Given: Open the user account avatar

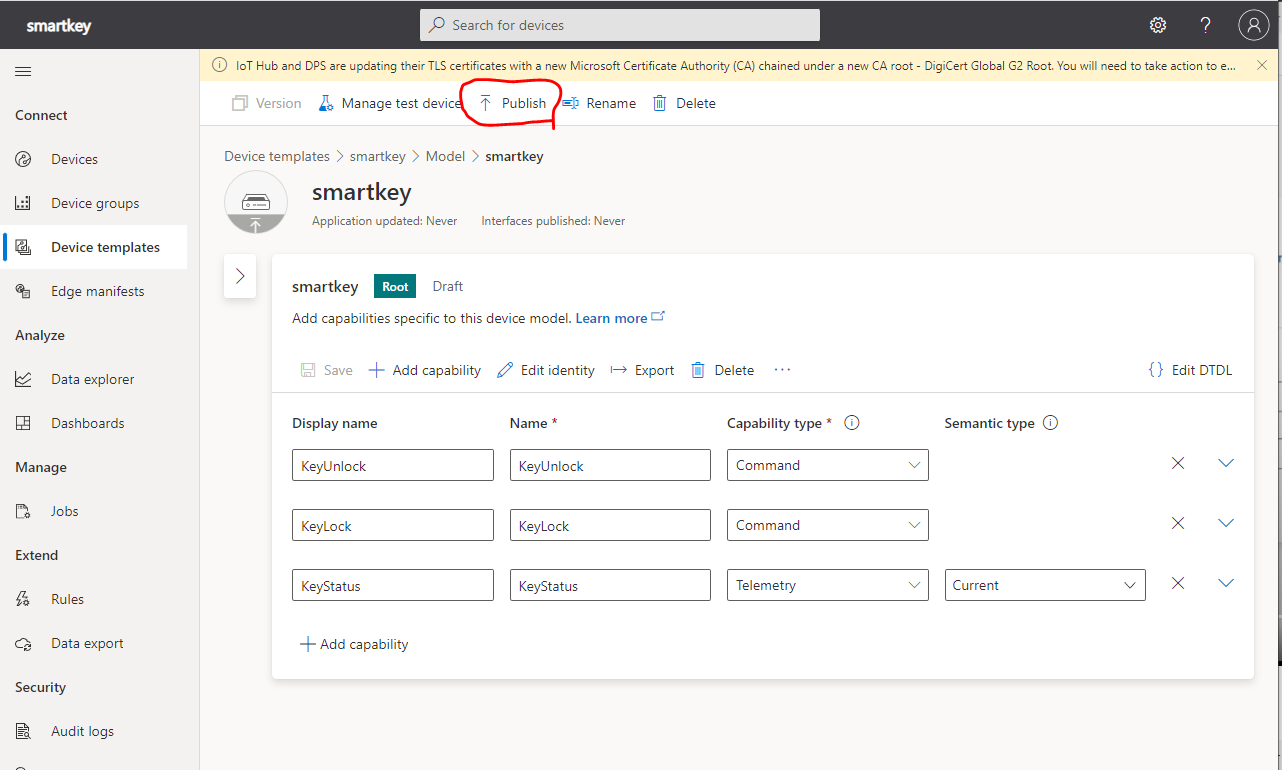Looking at the screenshot, I should point(1253,25).
